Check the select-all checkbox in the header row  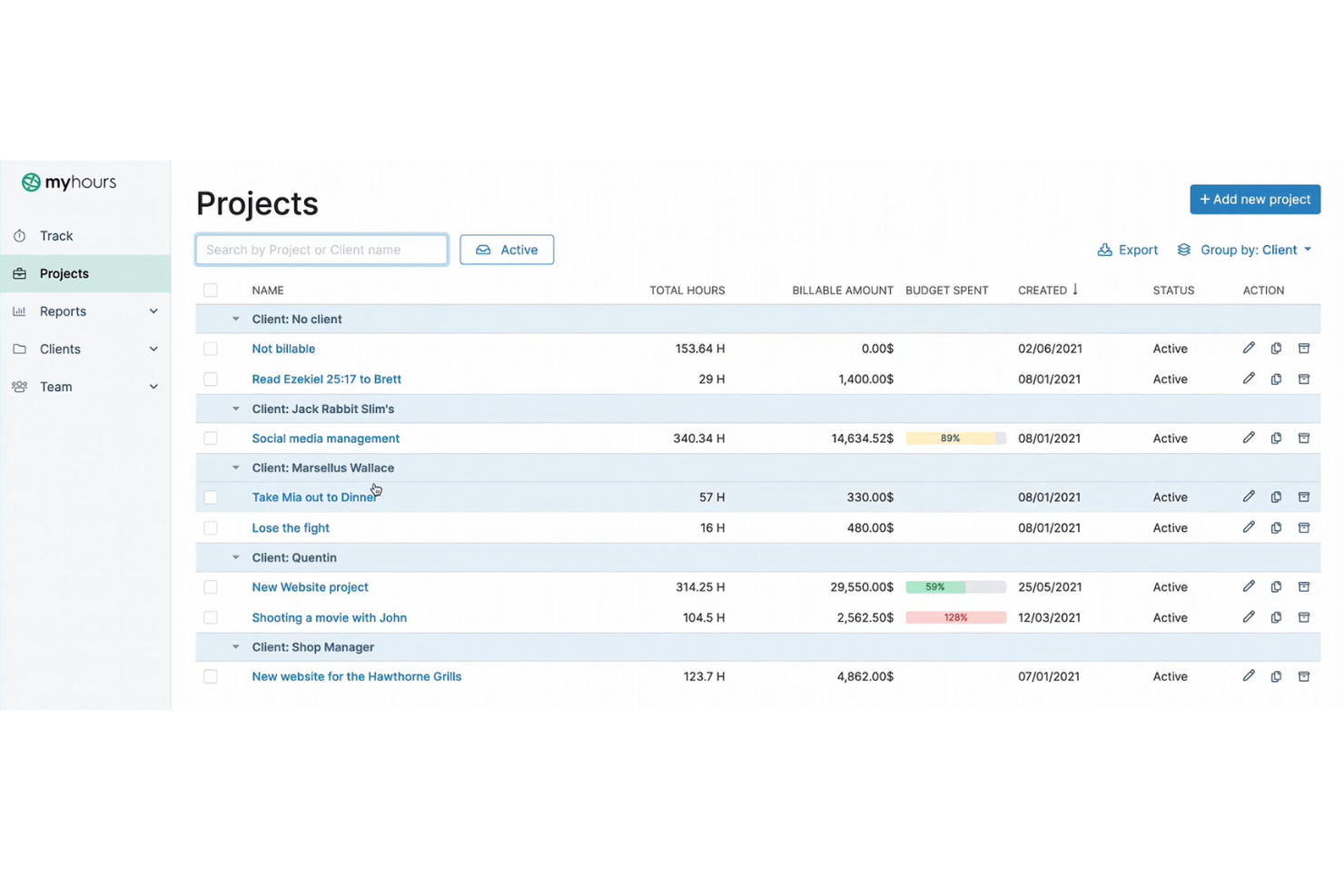211,290
